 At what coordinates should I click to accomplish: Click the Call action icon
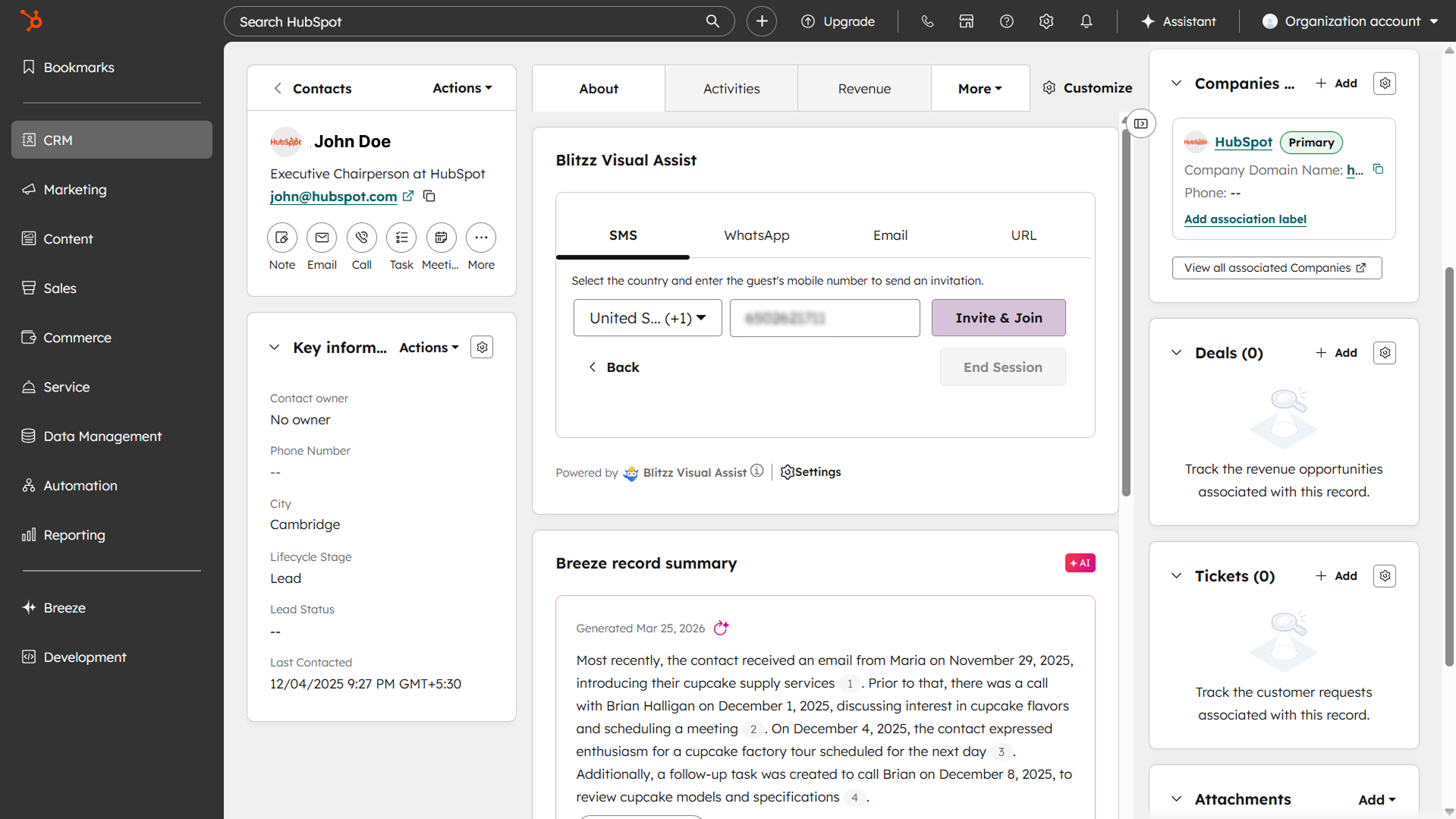point(362,238)
